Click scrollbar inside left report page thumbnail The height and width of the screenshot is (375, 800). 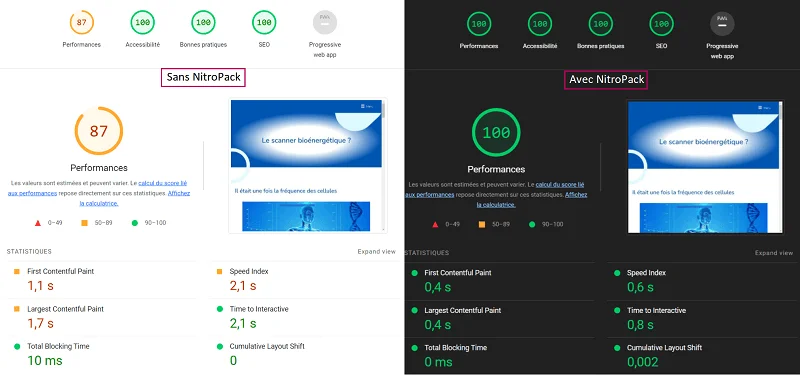click(x=383, y=165)
